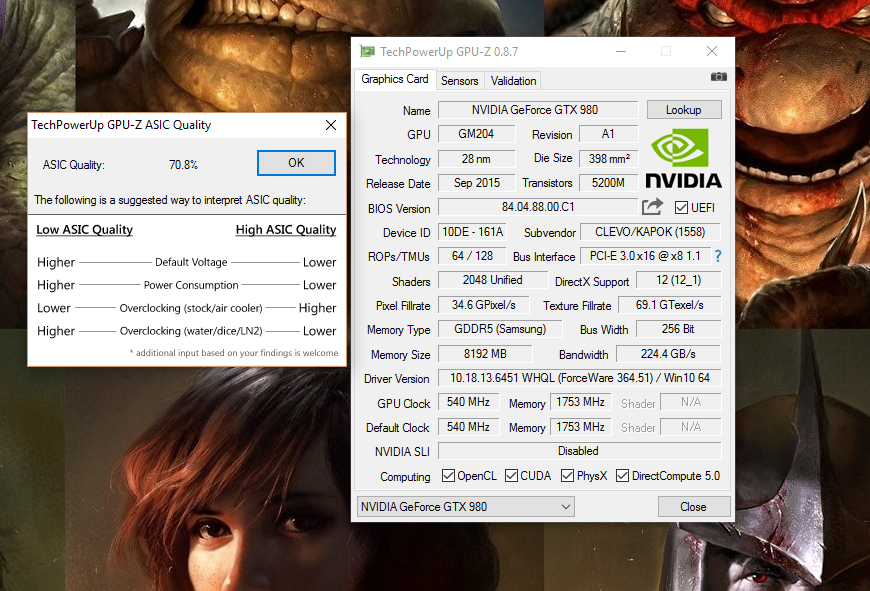The width and height of the screenshot is (870, 591).
Task: Toggle the OpenCL checkbox
Action: pyautogui.click(x=448, y=476)
